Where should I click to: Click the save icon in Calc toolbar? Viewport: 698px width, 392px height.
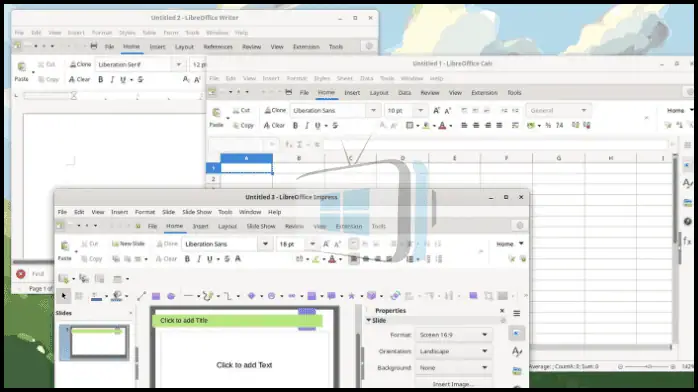click(288, 92)
